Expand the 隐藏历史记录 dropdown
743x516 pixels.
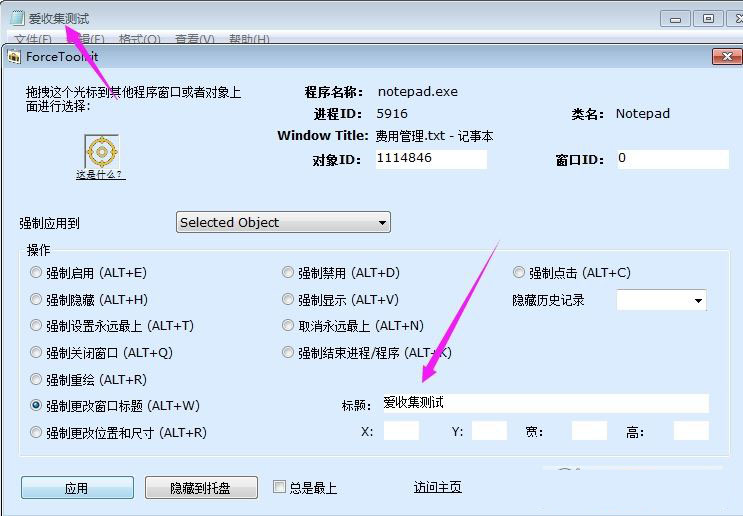click(661, 300)
